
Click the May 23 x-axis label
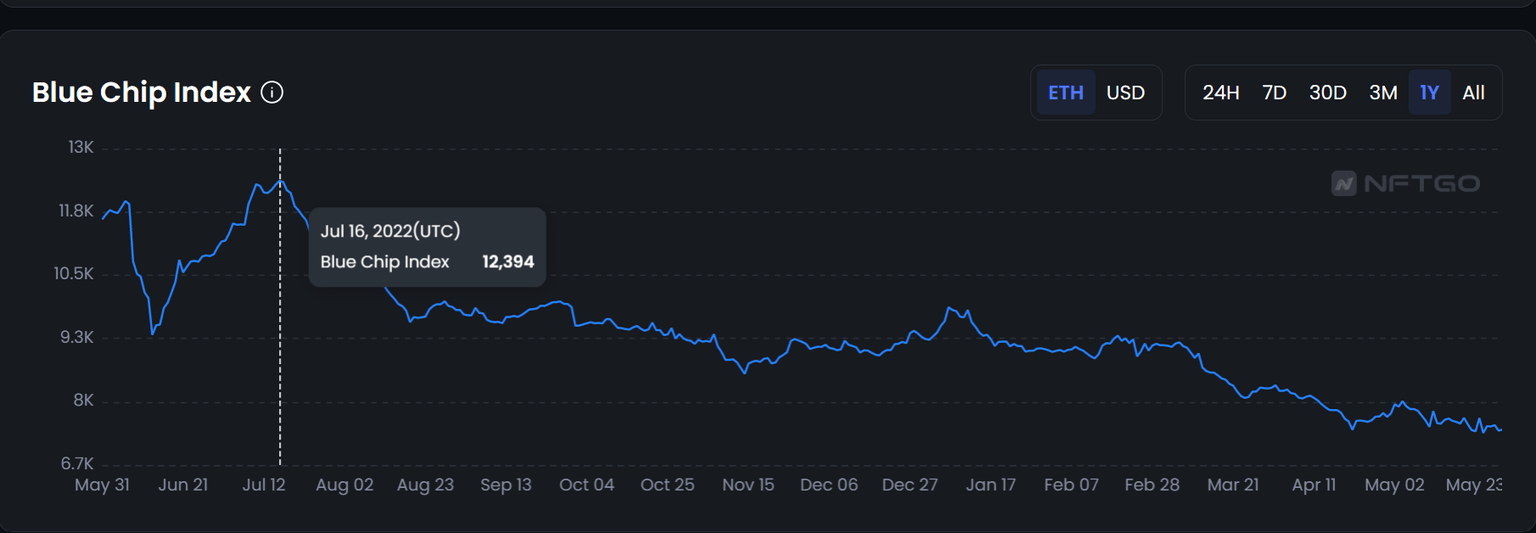1476,485
